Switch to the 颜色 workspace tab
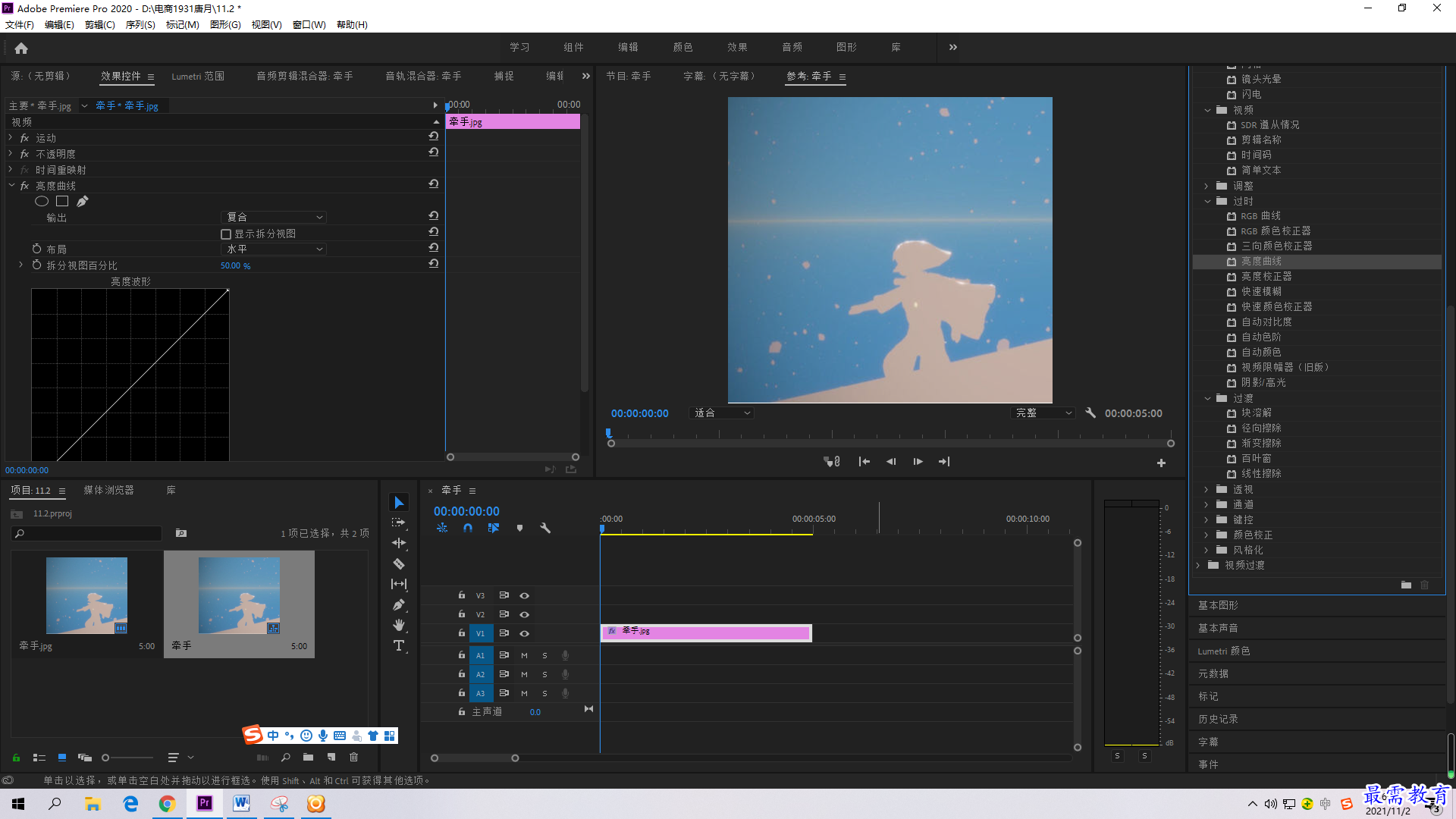1456x819 pixels. [x=683, y=47]
